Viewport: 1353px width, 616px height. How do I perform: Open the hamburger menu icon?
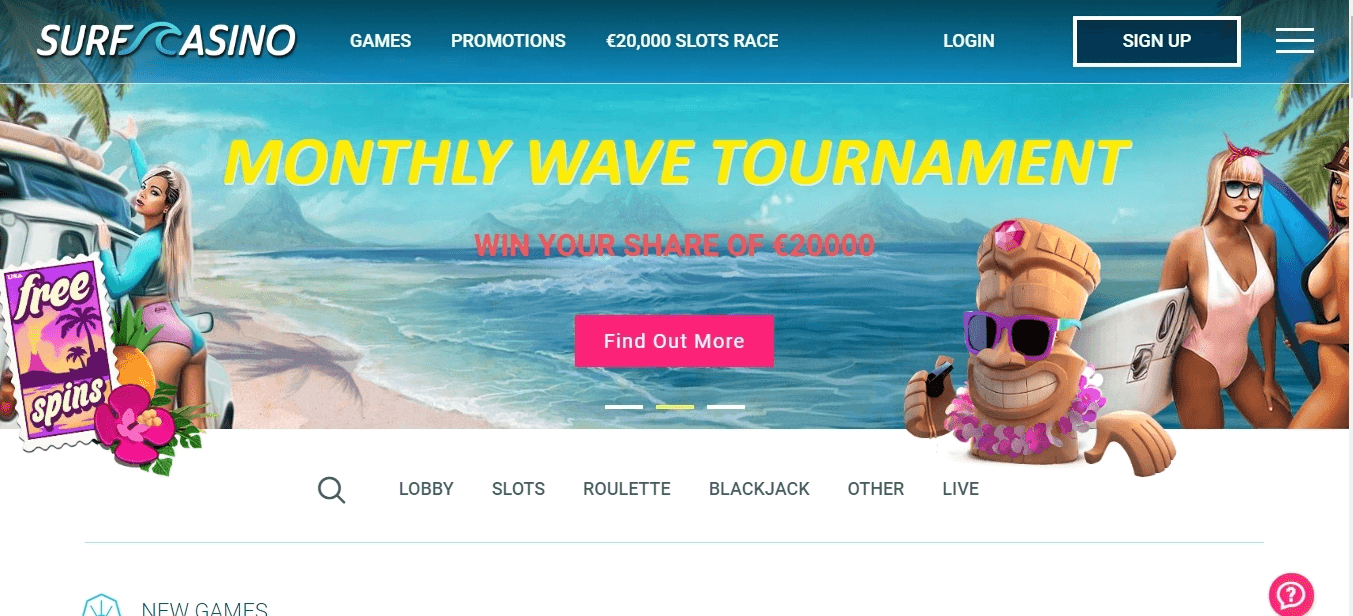tap(1295, 40)
